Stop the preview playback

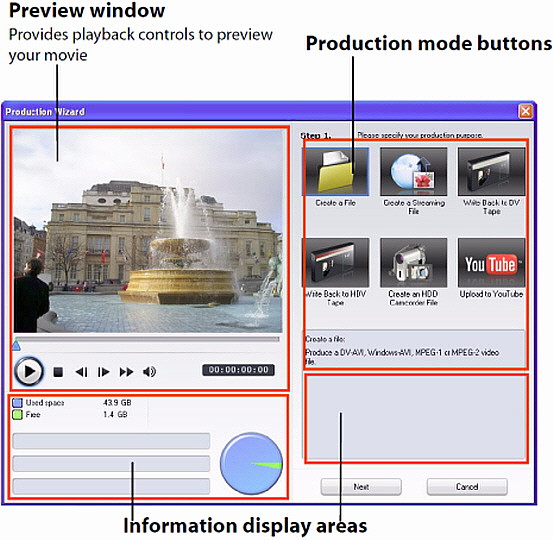(58, 372)
